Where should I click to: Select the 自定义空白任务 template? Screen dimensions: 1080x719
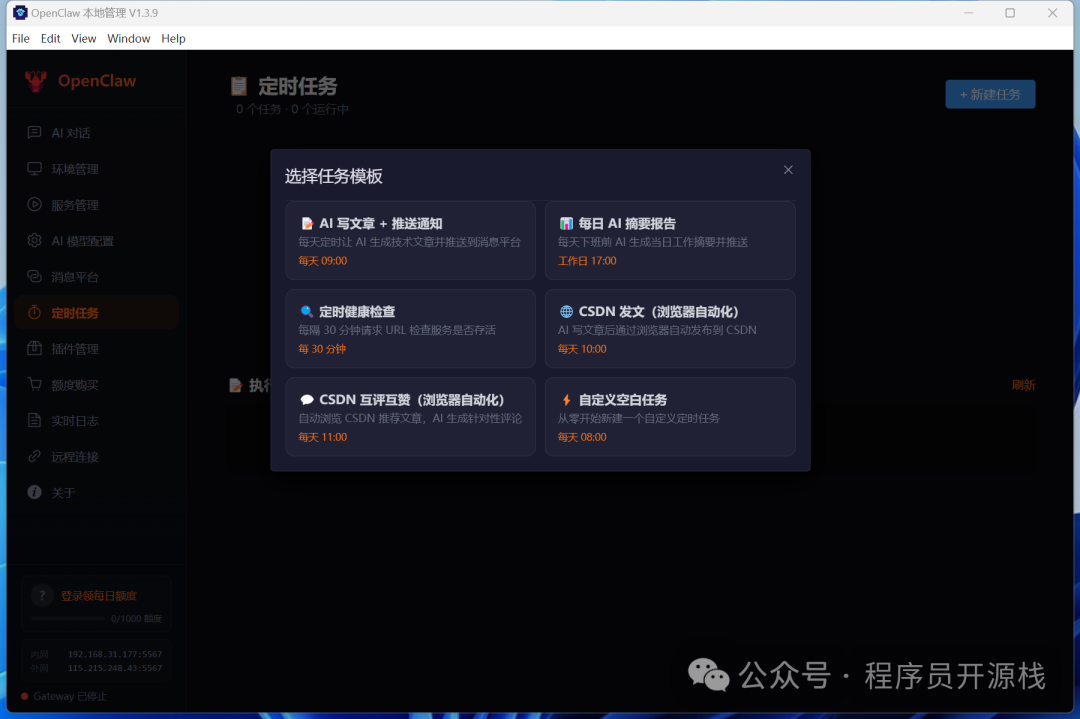[670, 417]
